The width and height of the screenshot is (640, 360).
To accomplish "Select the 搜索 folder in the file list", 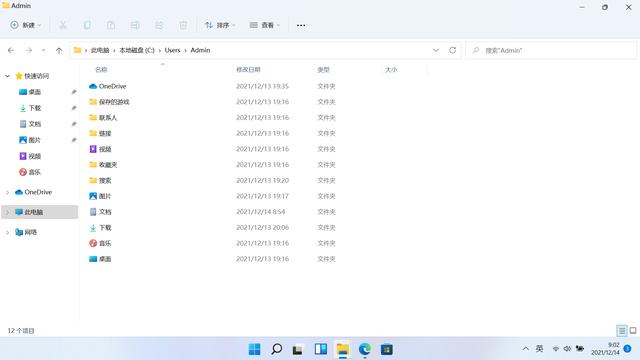I will click(x=105, y=180).
